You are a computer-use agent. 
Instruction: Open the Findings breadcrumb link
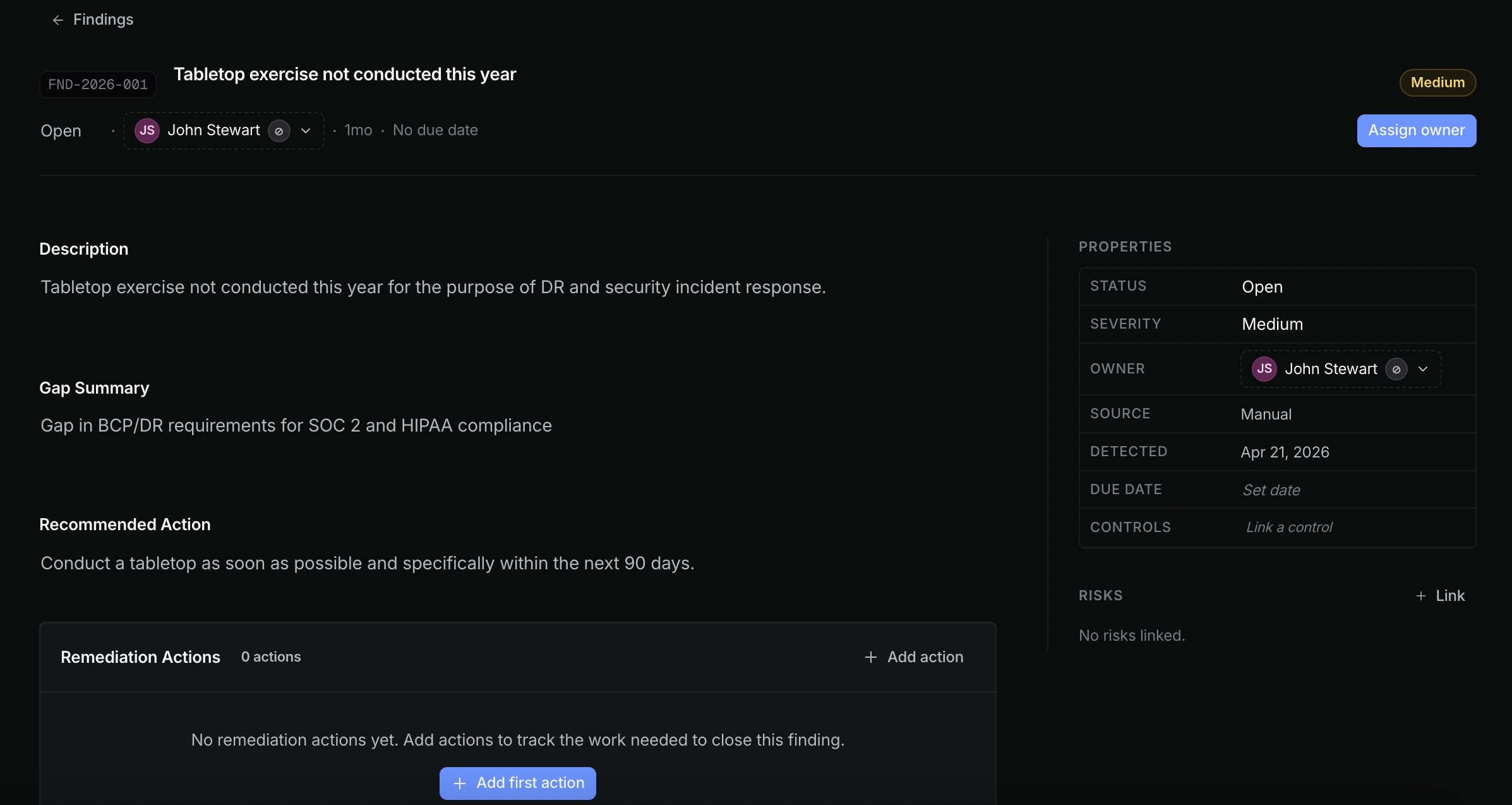(103, 20)
